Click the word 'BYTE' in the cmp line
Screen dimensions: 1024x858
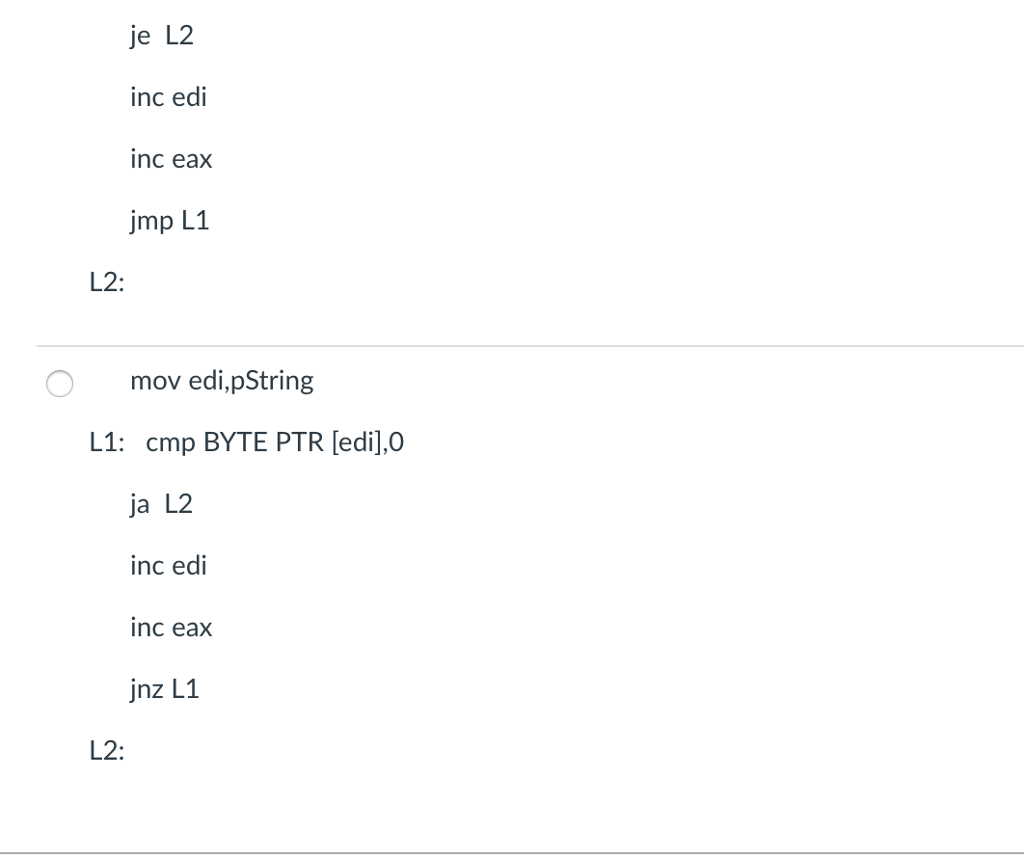coord(231,443)
